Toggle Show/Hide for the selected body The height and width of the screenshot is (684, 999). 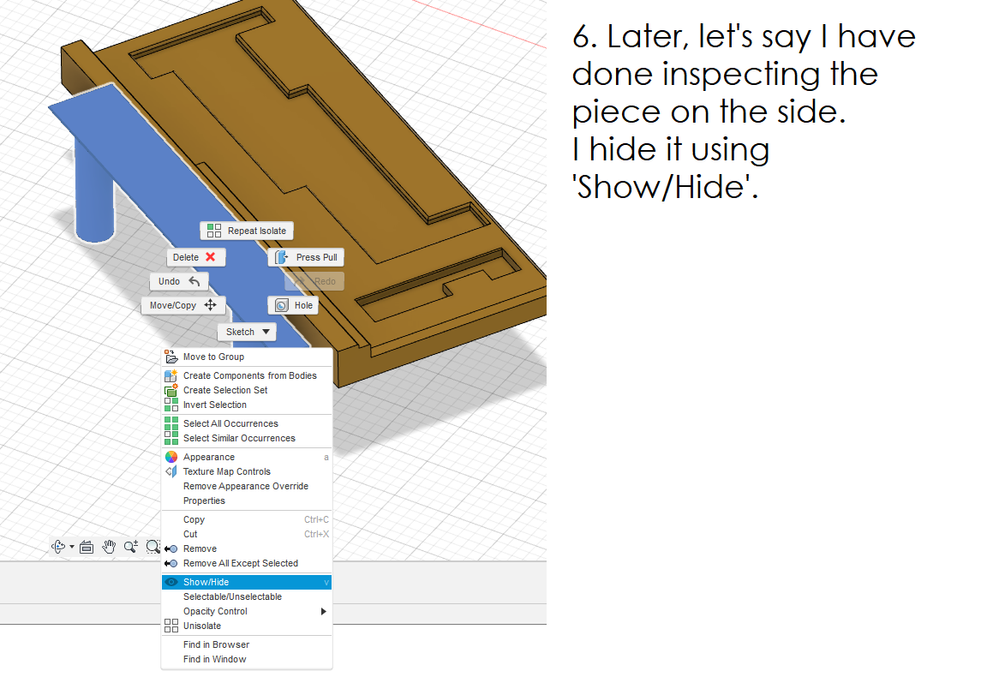(x=247, y=582)
